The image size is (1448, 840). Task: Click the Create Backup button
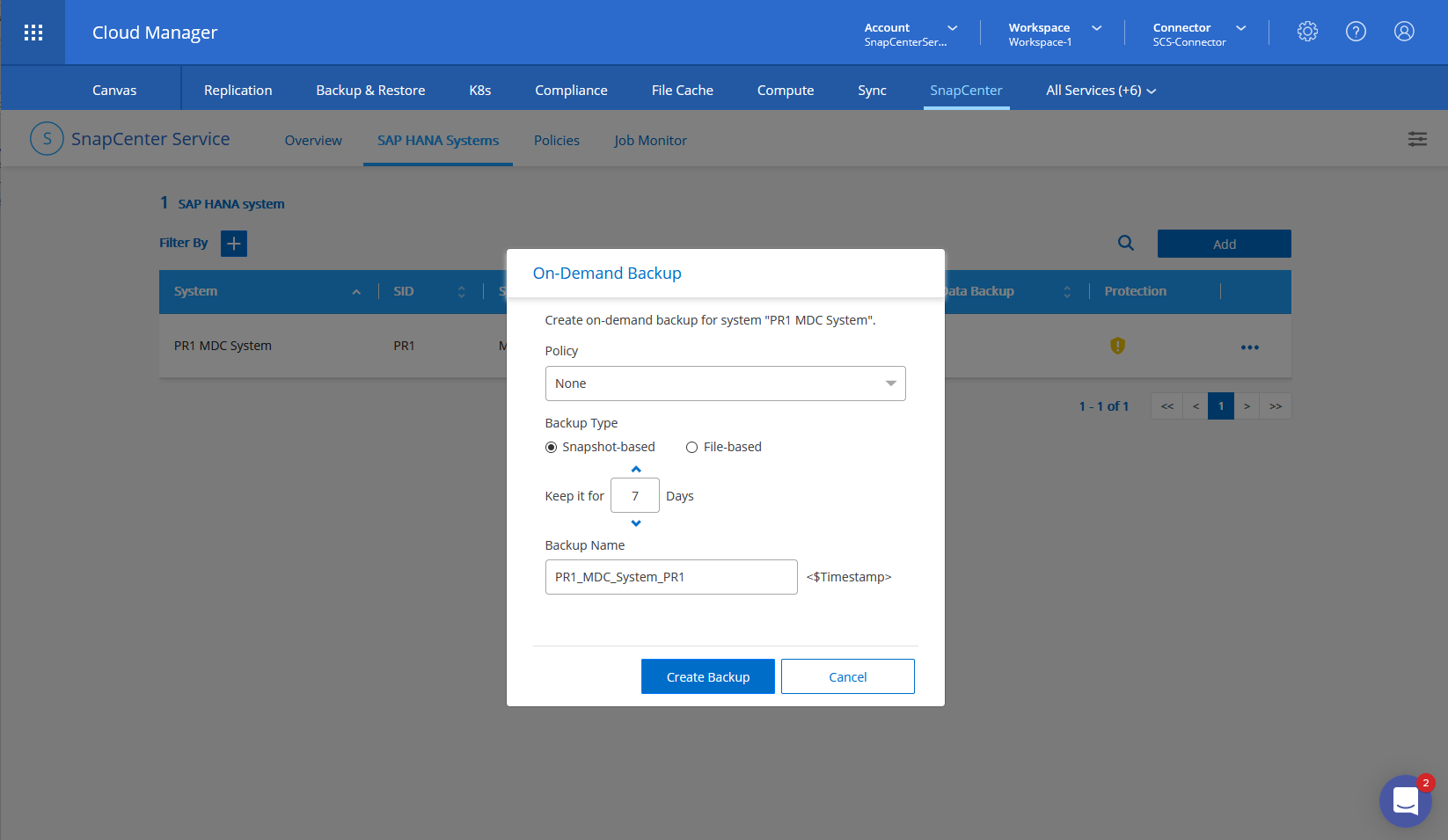pos(708,676)
